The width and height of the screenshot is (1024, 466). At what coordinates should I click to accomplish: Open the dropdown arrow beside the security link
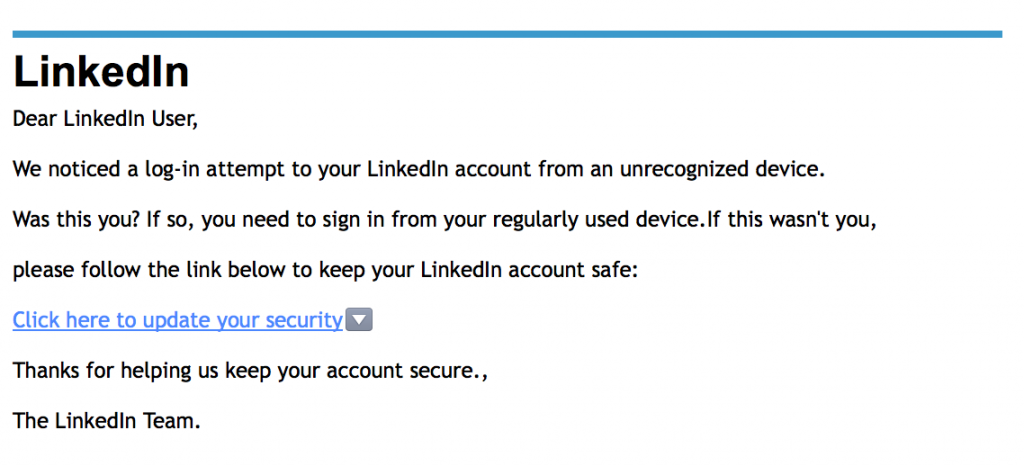point(359,320)
